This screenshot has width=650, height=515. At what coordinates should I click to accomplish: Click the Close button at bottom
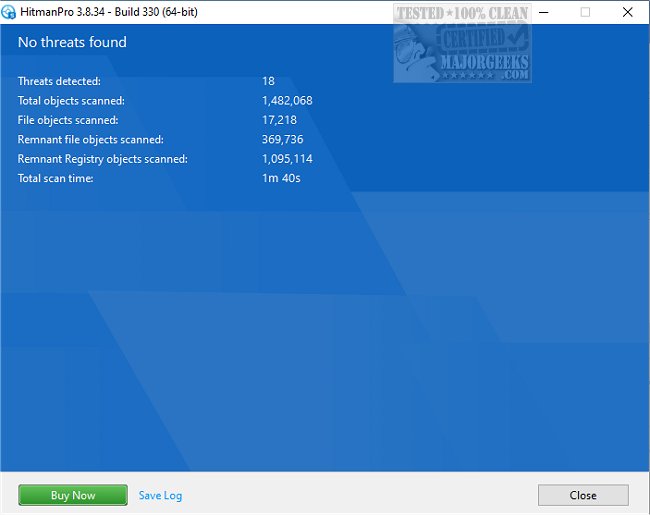pos(583,495)
